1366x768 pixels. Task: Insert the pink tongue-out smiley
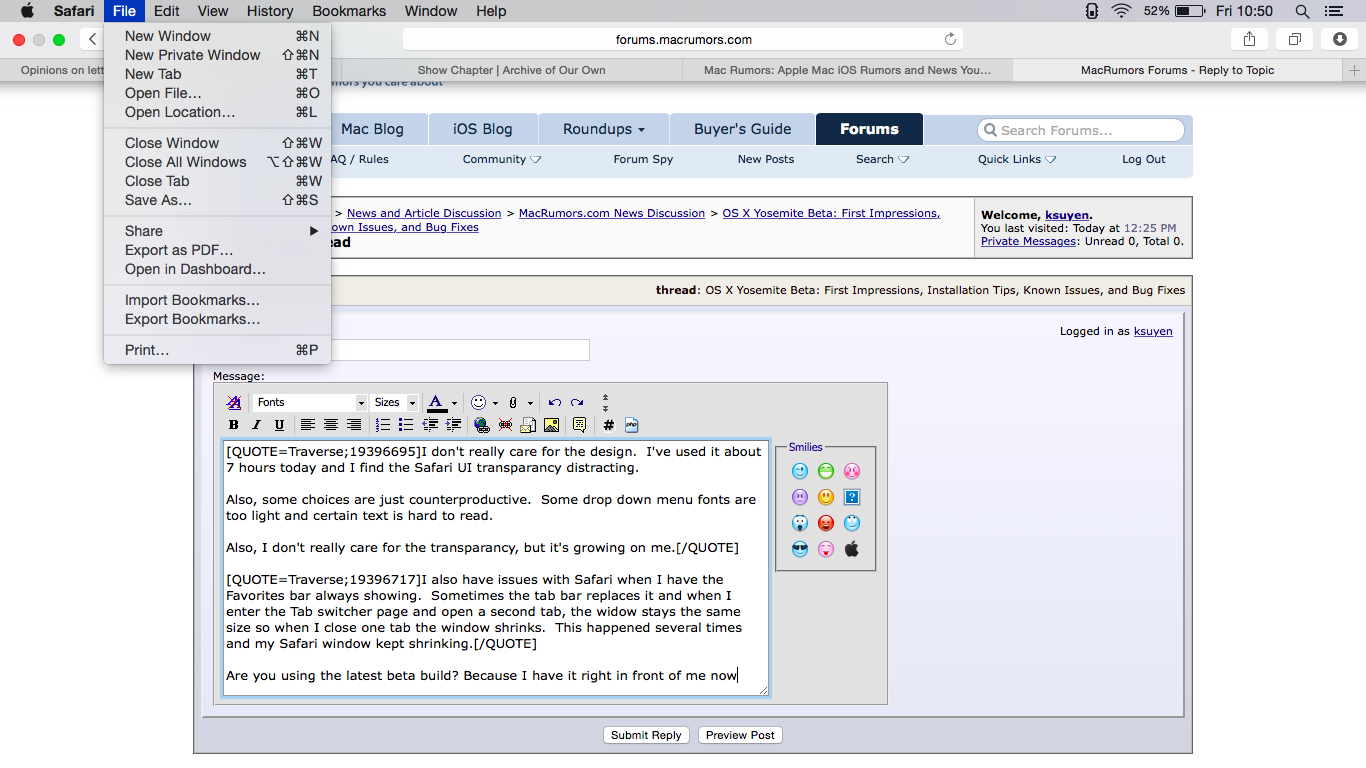click(826, 549)
